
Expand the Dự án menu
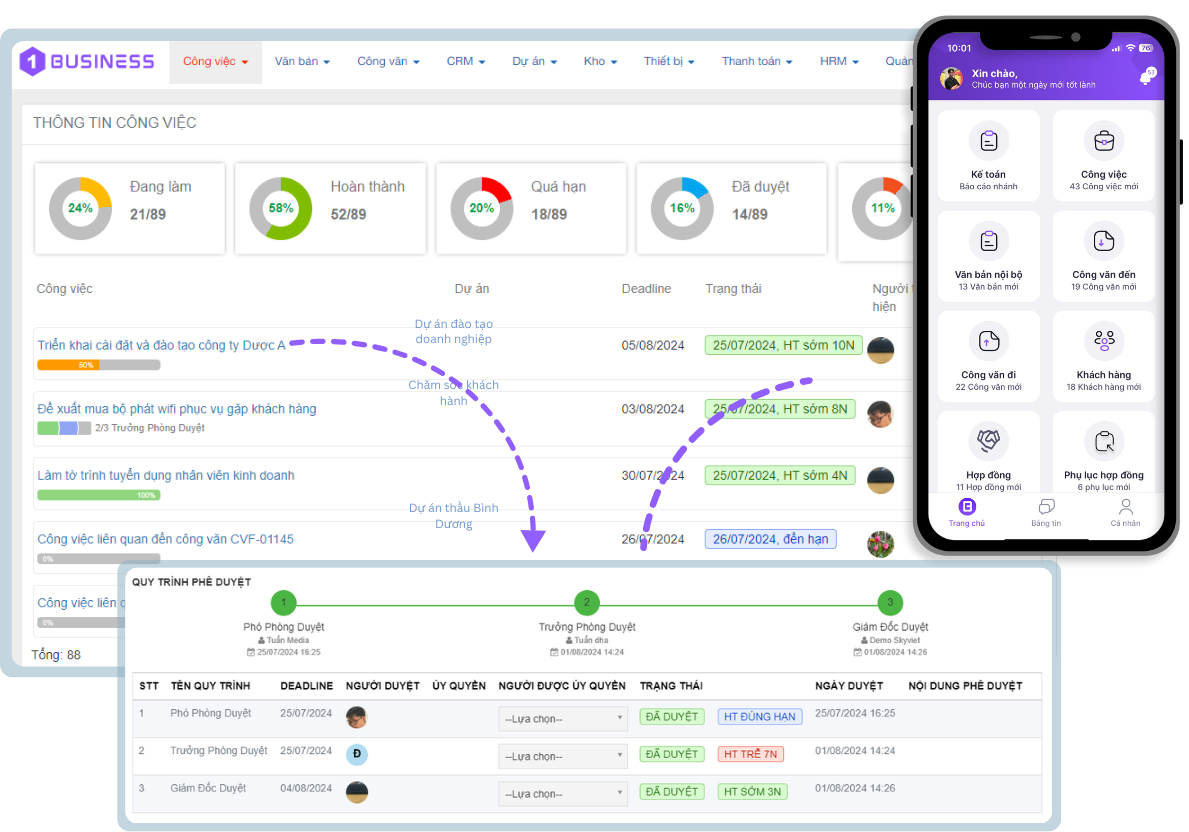pyautogui.click(x=535, y=61)
